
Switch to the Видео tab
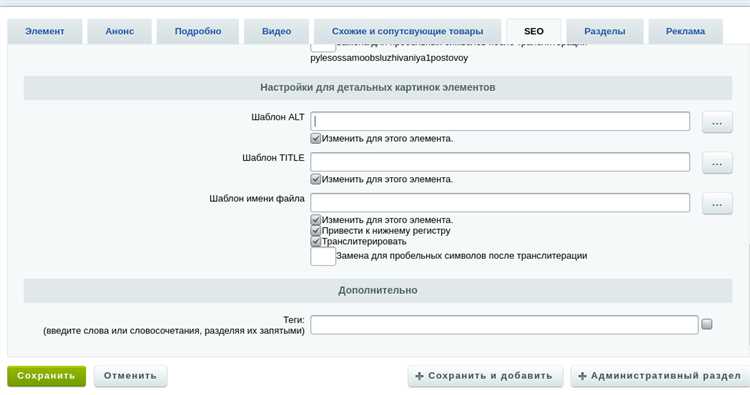(276, 32)
